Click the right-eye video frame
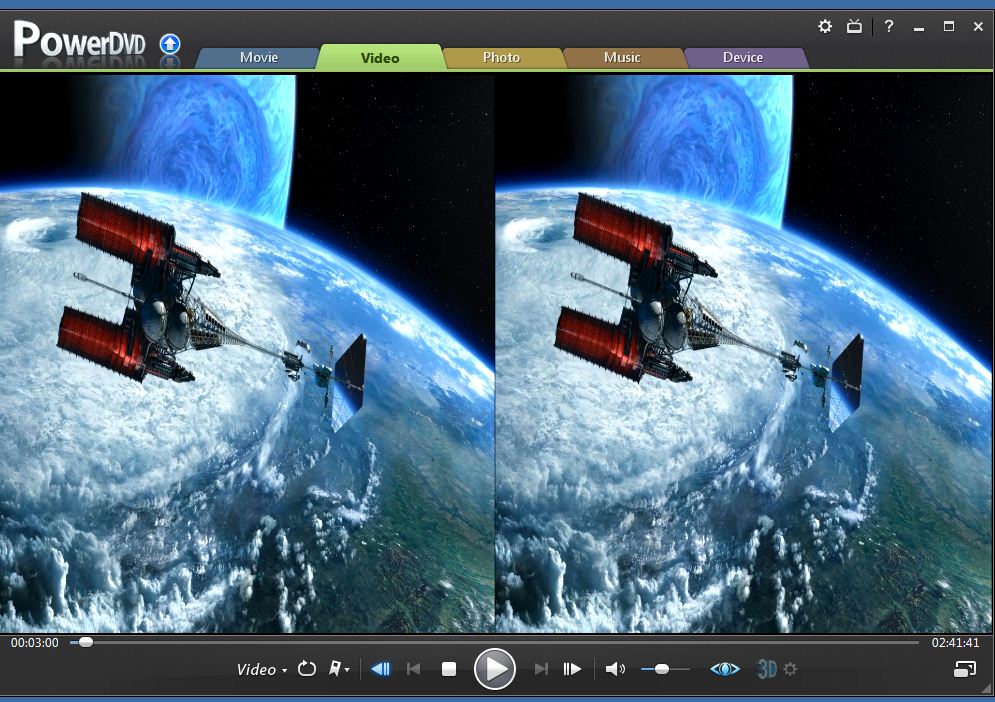 744,354
